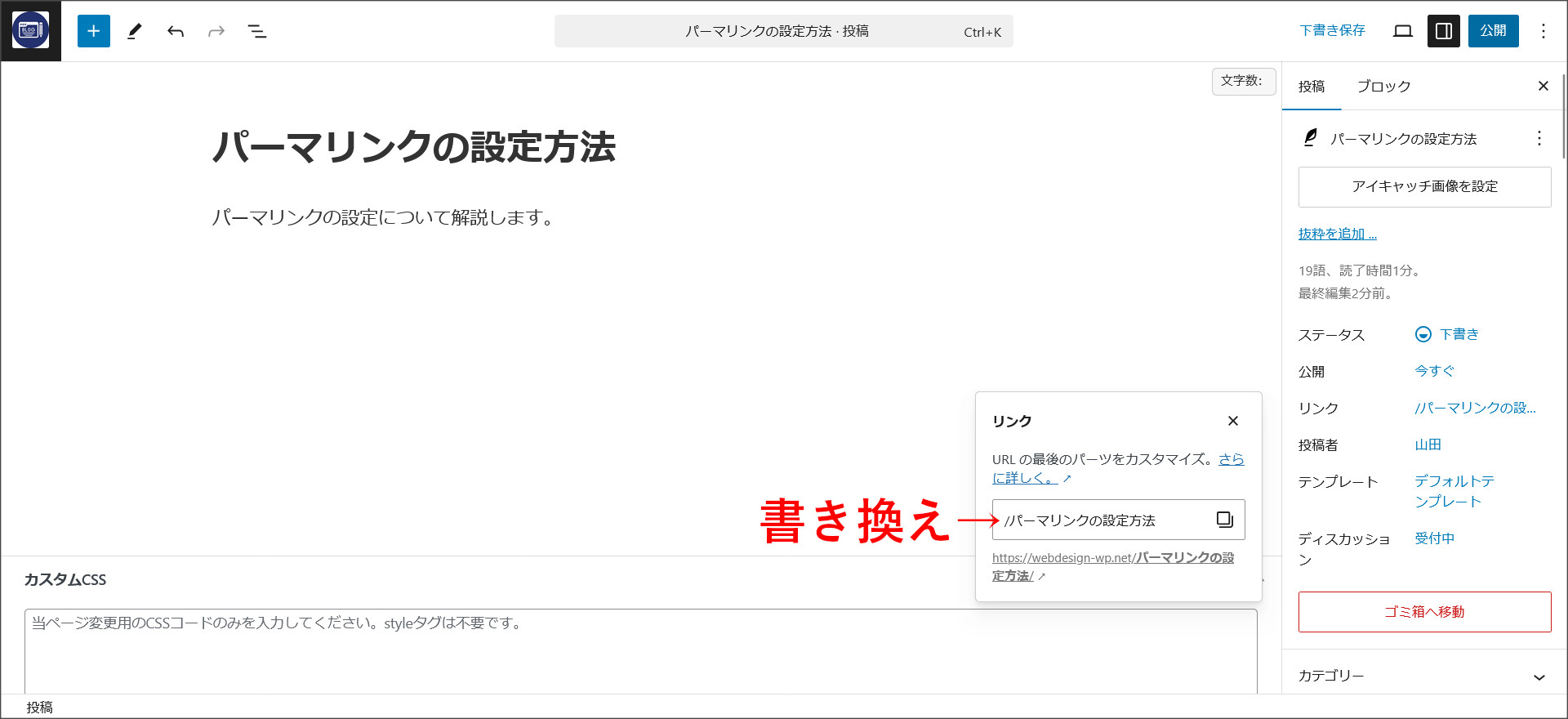
Task: Click アイキャッチ画像を設定 button
Action: click(1425, 186)
